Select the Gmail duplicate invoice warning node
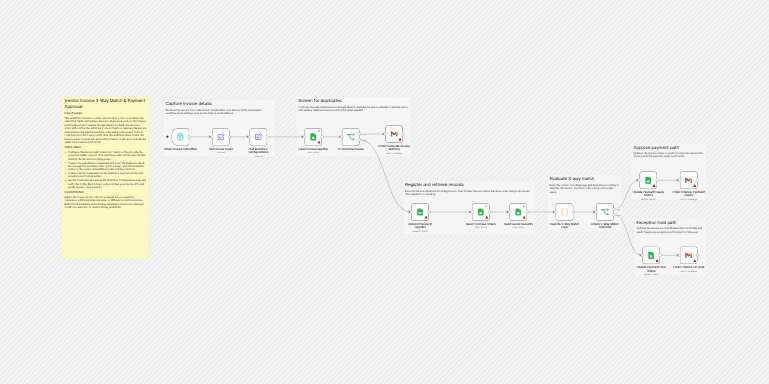This screenshot has height=384, width=769. click(x=394, y=134)
